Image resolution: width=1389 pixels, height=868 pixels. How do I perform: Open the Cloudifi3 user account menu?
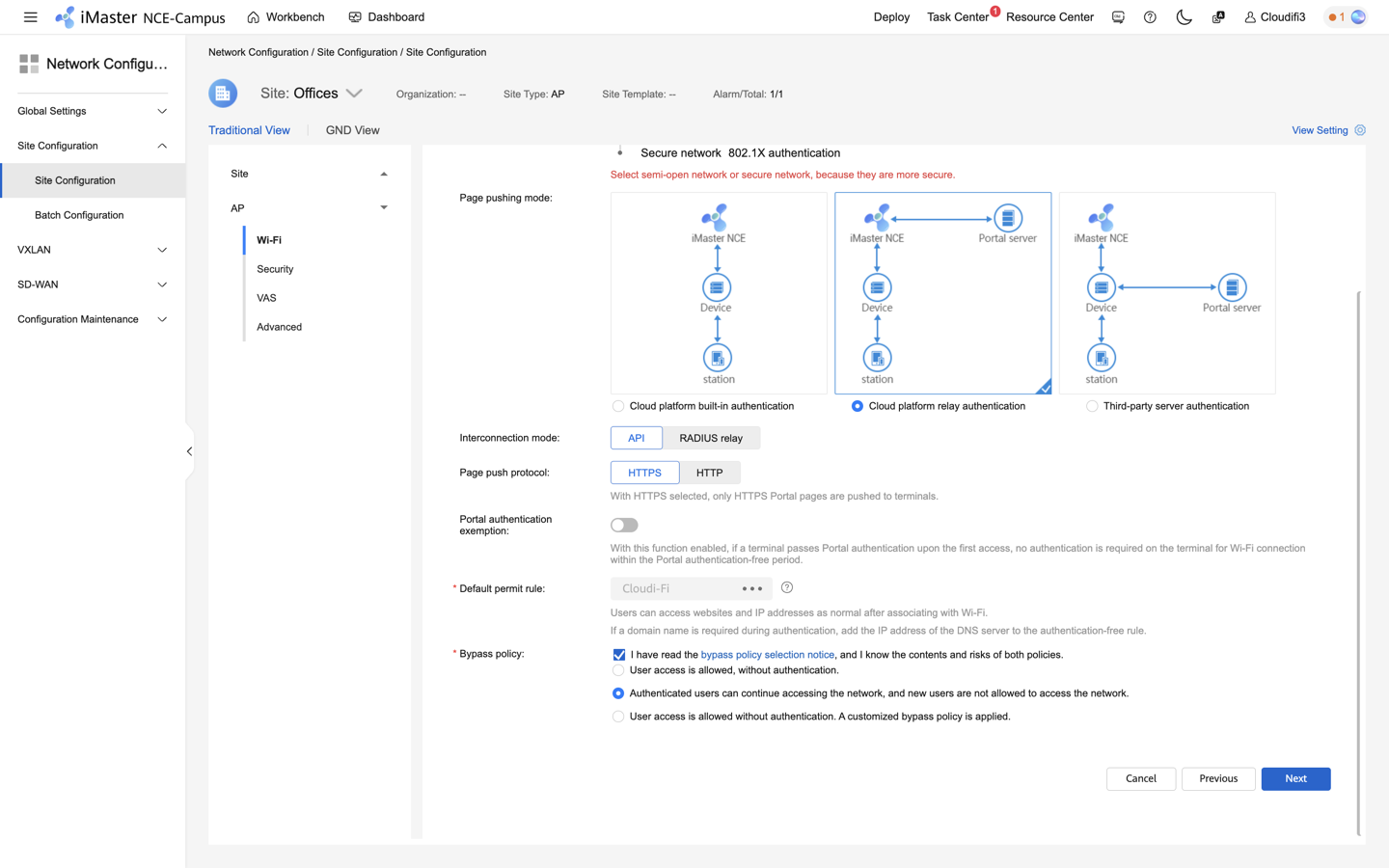coord(1273,16)
